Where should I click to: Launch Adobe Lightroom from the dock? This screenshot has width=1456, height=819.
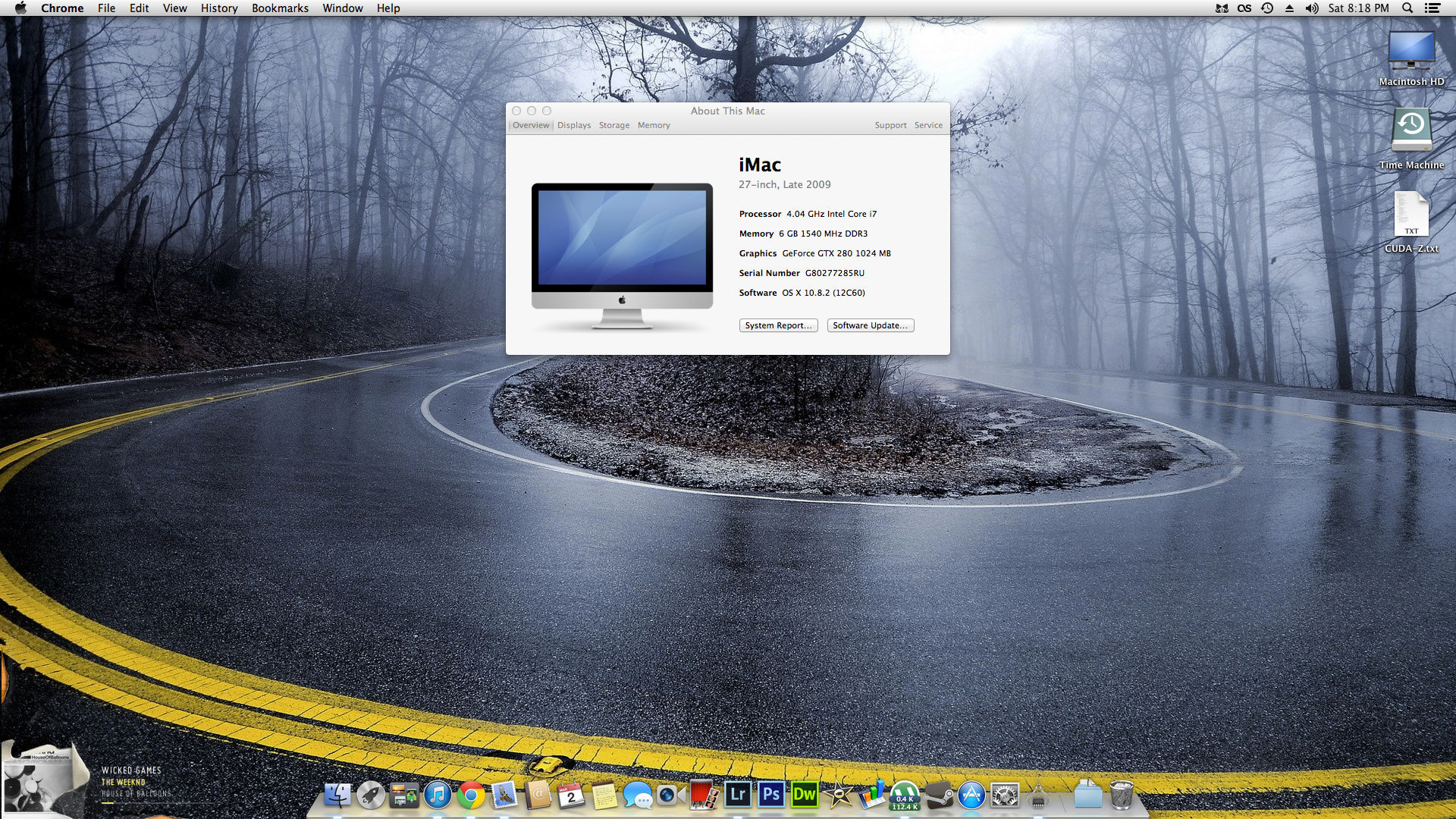[738, 795]
